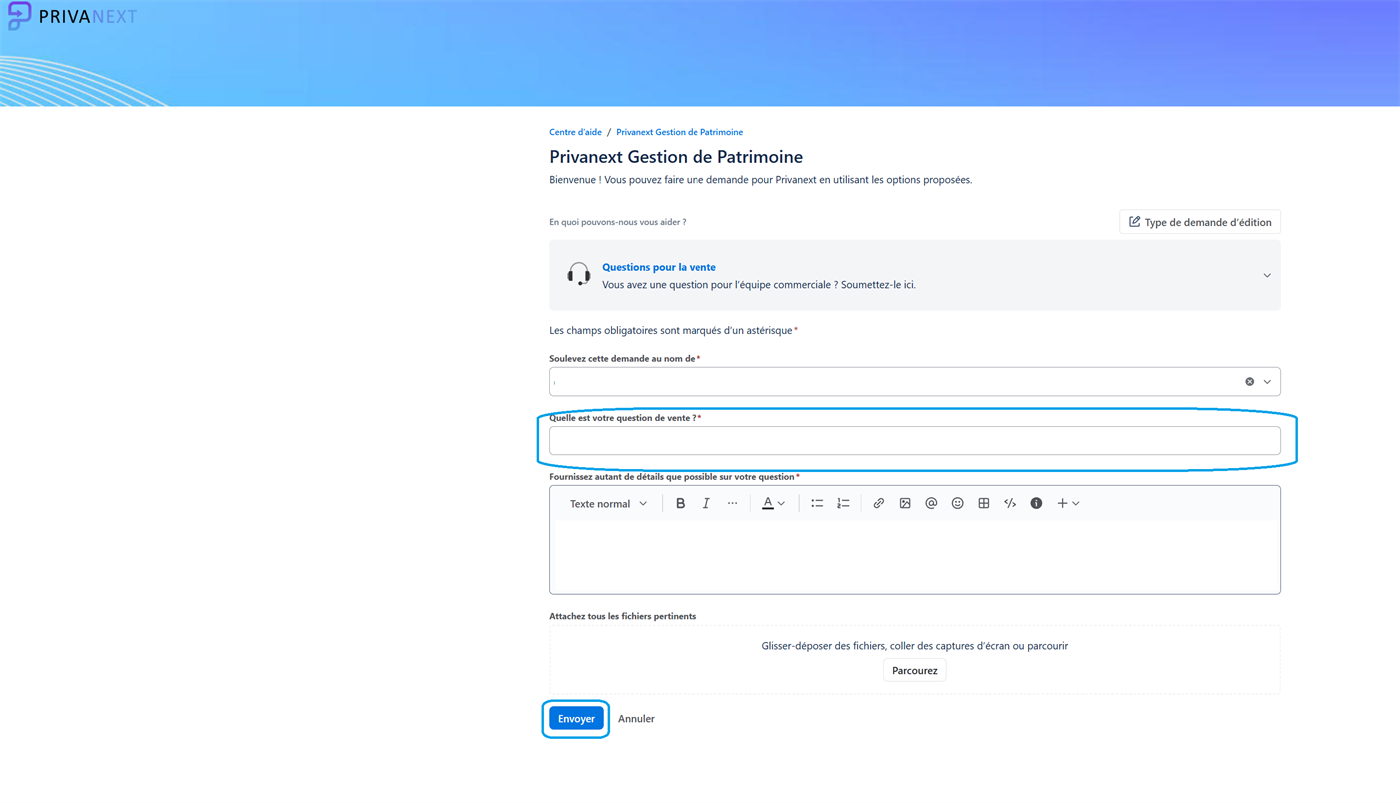Open the text color picker

773,504
